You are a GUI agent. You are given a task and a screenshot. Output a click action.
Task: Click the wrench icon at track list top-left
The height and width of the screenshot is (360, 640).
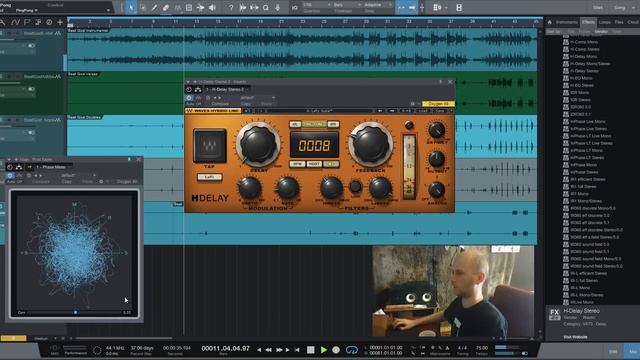pyautogui.click(x=3, y=22)
